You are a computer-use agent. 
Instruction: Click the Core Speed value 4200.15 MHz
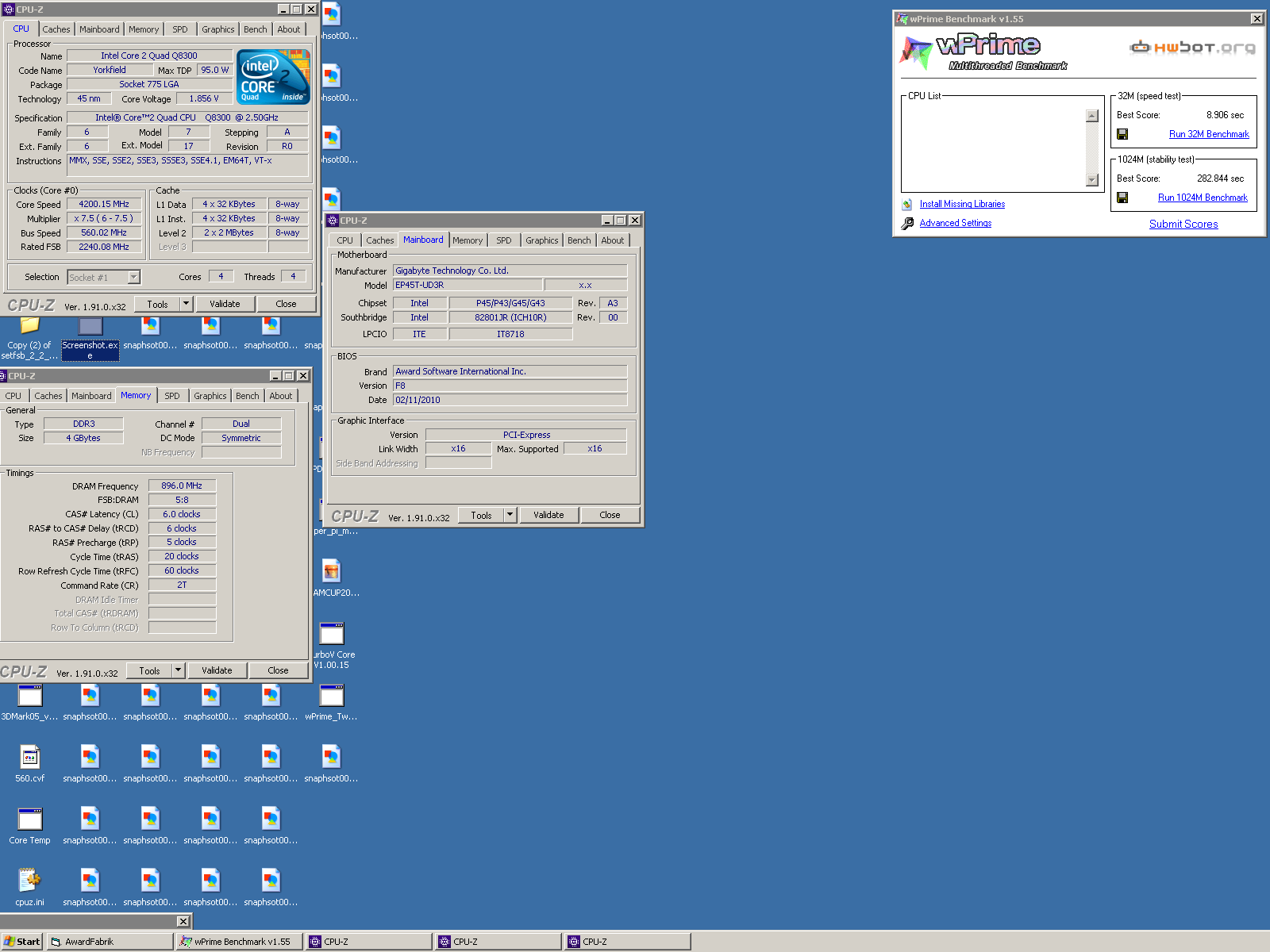[104, 204]
